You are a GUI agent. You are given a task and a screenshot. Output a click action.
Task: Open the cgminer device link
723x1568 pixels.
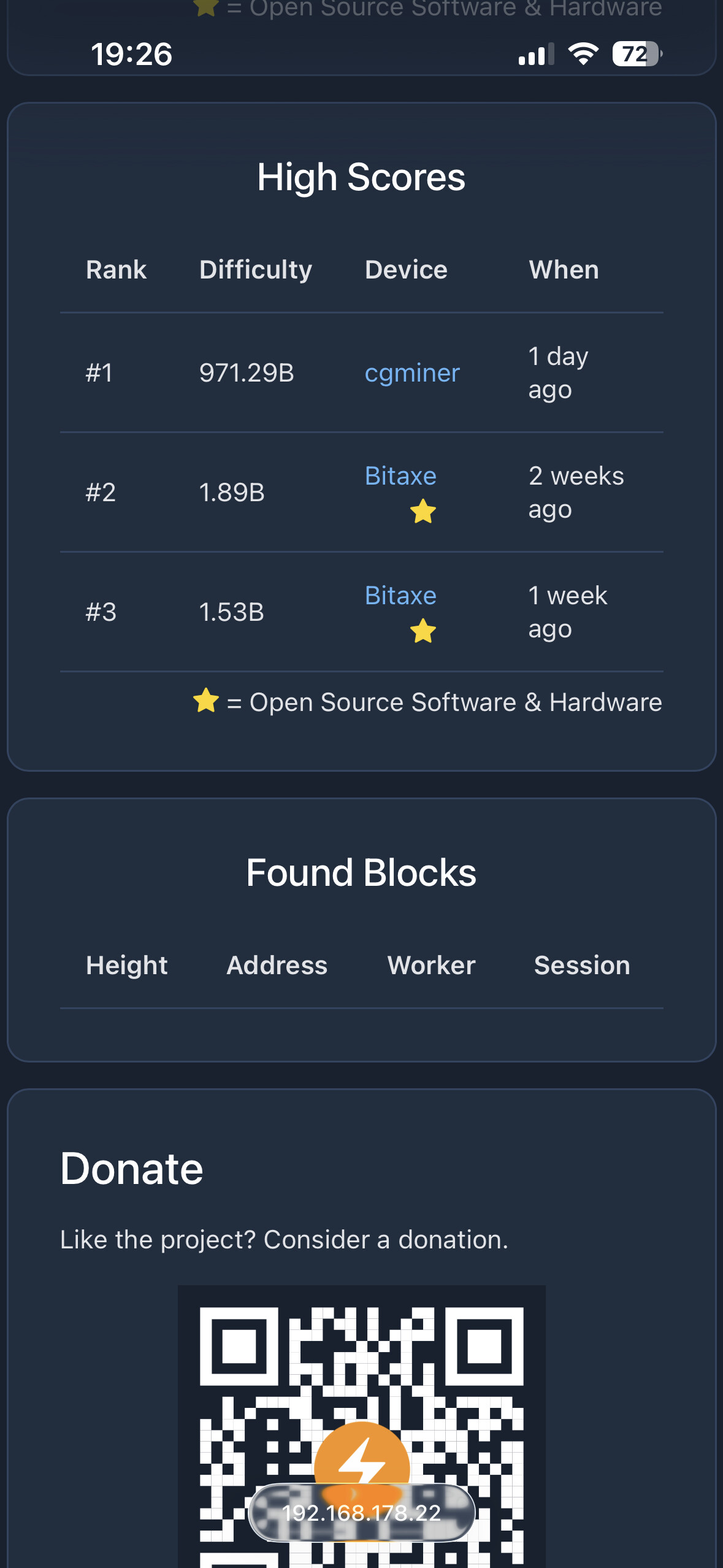pyautogui.click(x=412, y=373)
